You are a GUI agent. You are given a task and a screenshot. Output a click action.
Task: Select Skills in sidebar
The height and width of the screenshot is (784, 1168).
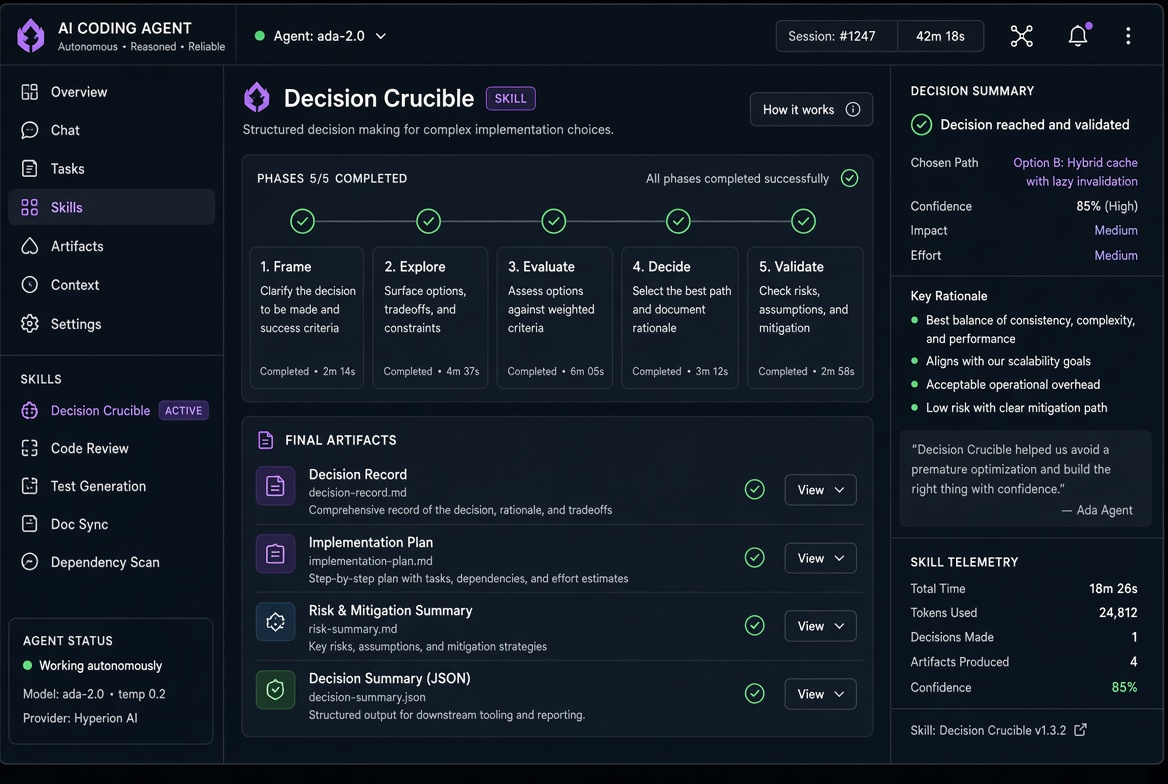coord(112,207)
